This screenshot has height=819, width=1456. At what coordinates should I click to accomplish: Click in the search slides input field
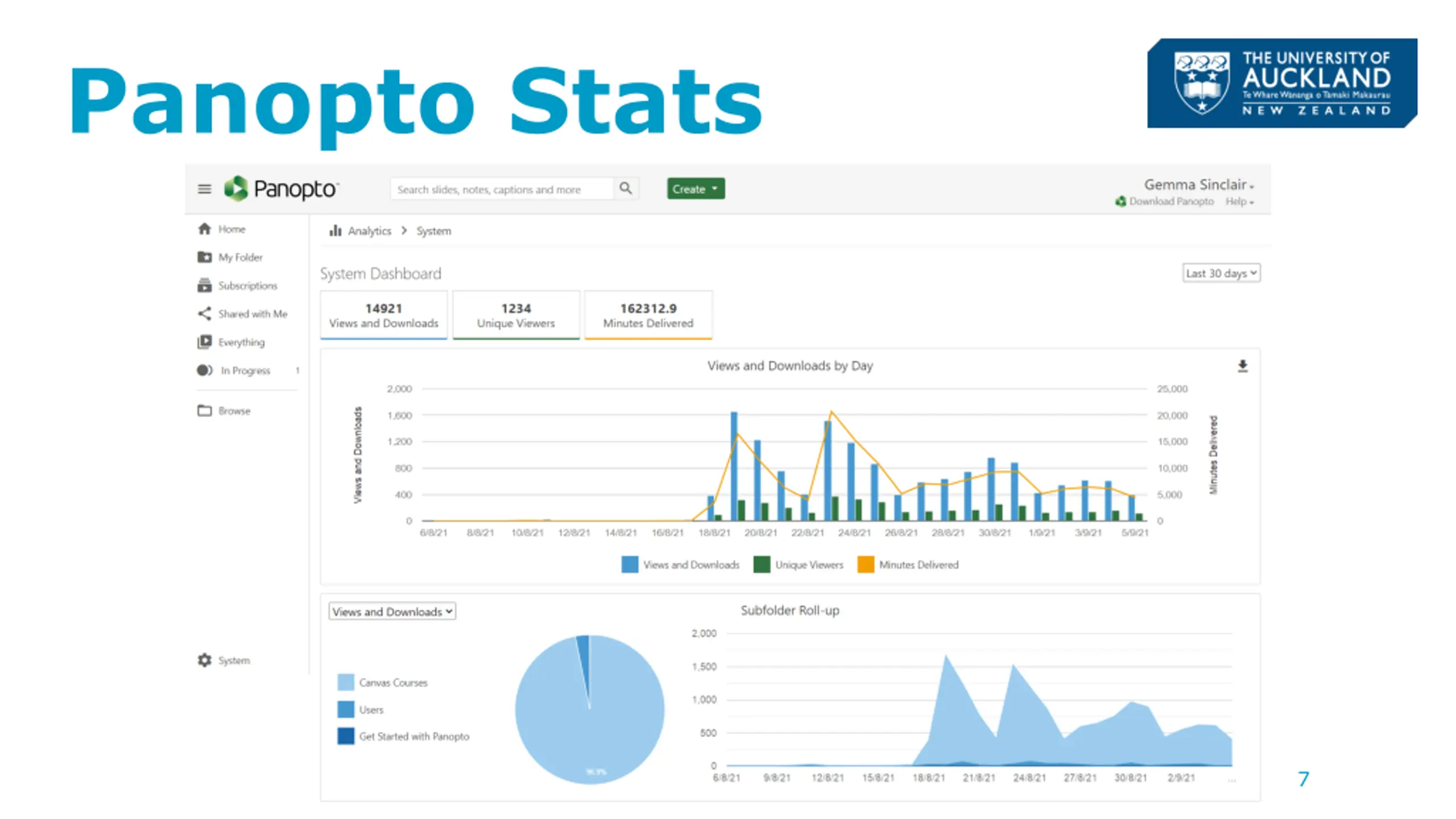click(502, 189)
